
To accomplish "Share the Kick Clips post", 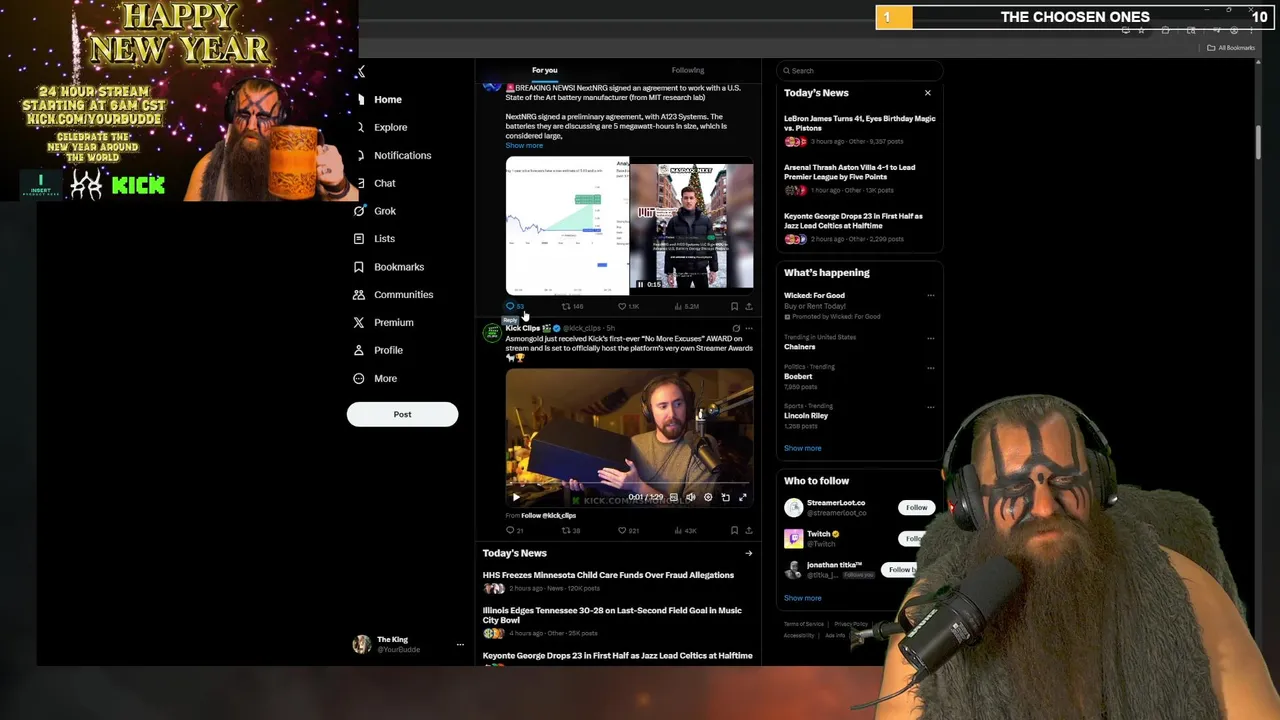I will click(x=749, y=531).
